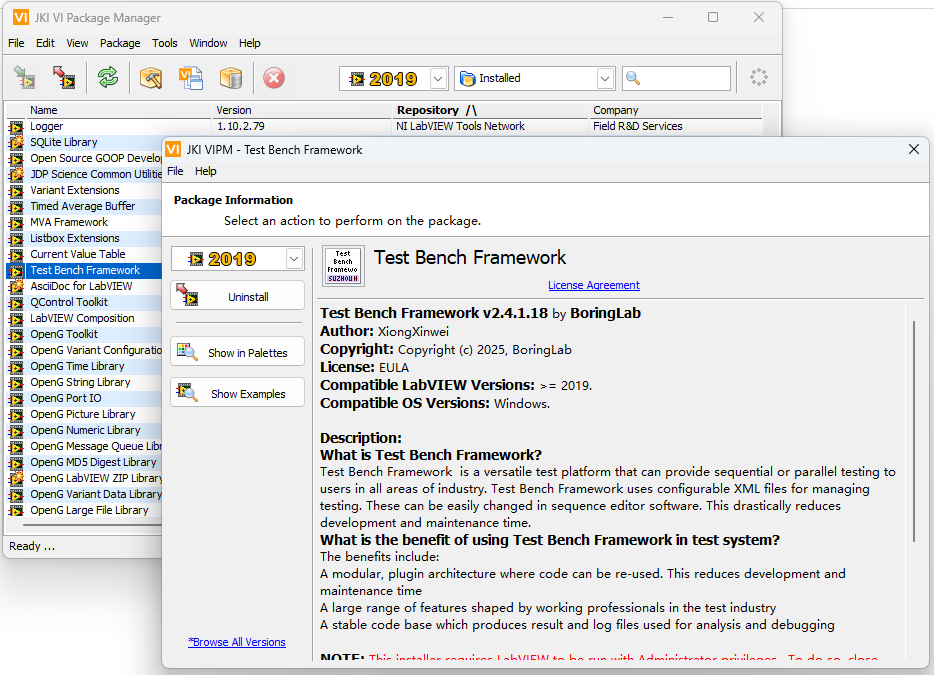
Task: Open the Package menu
Action: tap(120, 43)
